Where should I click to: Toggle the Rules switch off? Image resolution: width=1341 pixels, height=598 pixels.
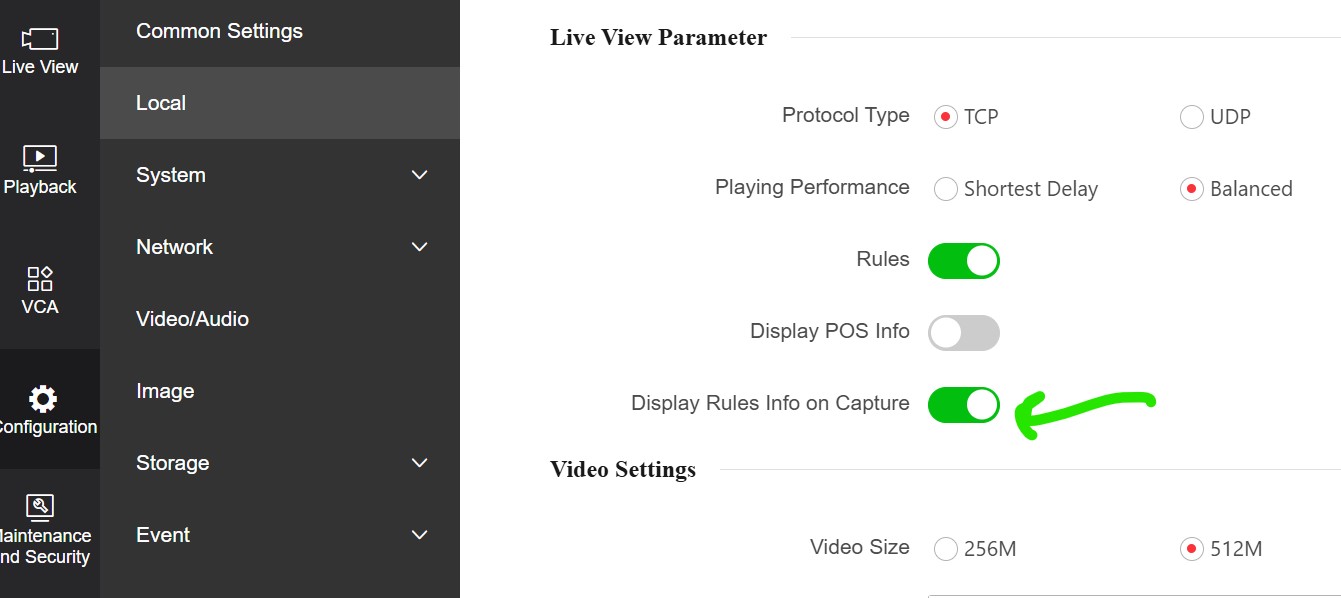click(x=963, y=261)
